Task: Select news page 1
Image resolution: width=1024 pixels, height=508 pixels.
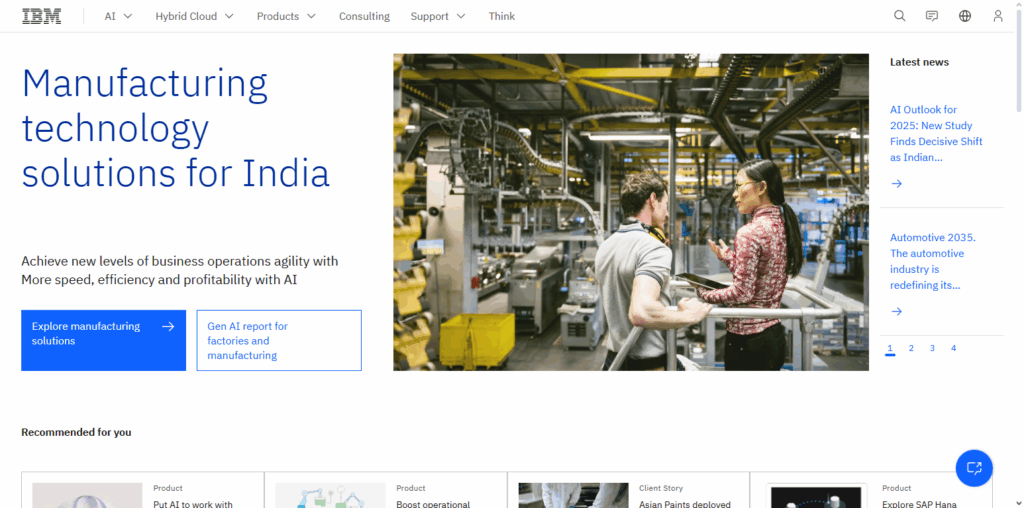Action: pos(889,349)
